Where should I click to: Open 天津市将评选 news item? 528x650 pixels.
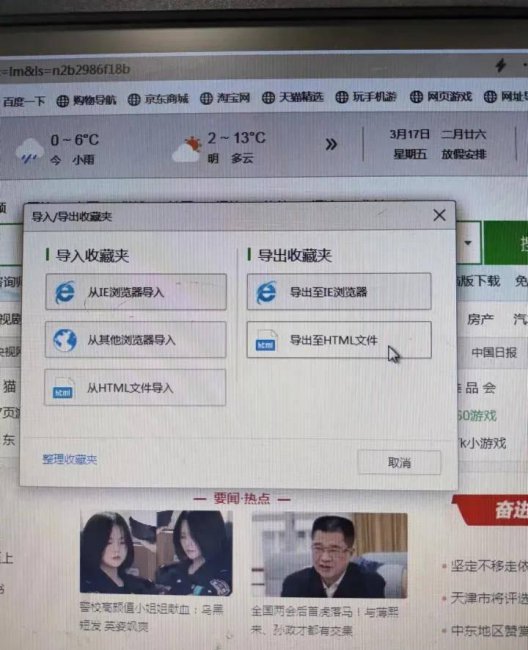pyautogui.click(x=489, y=598)
